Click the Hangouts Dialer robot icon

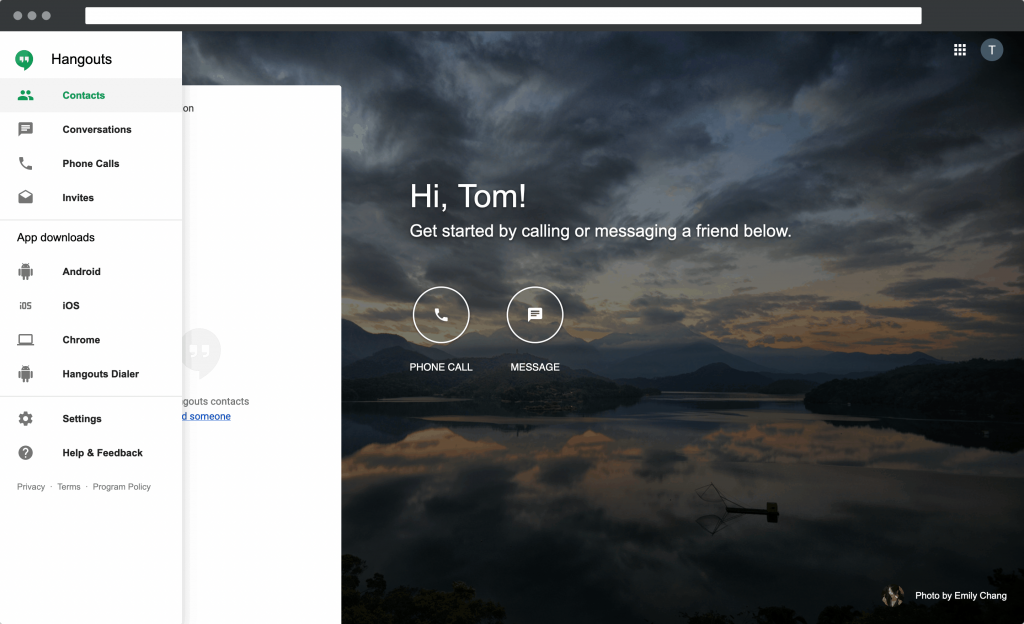pos(25,373)
